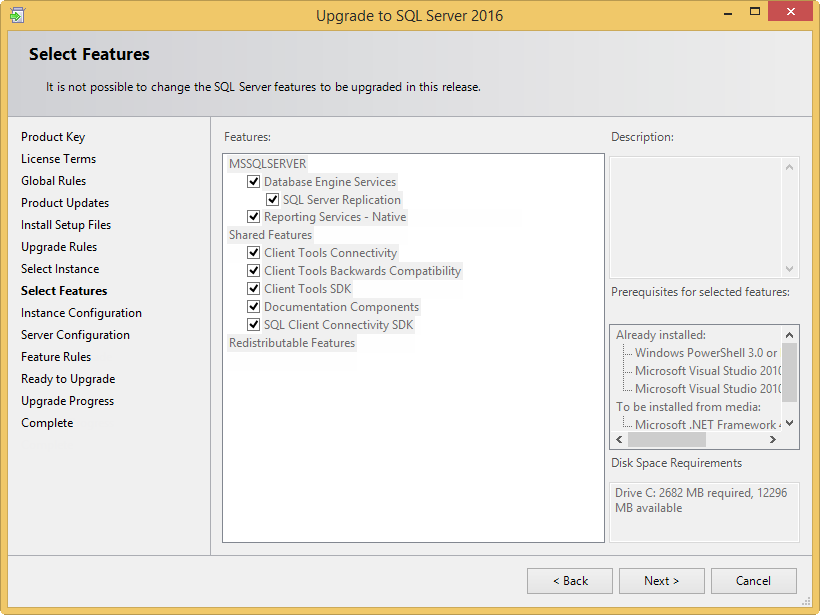Select the Redistributable Features tree node
Screen dimensions: 820x615
292,343
